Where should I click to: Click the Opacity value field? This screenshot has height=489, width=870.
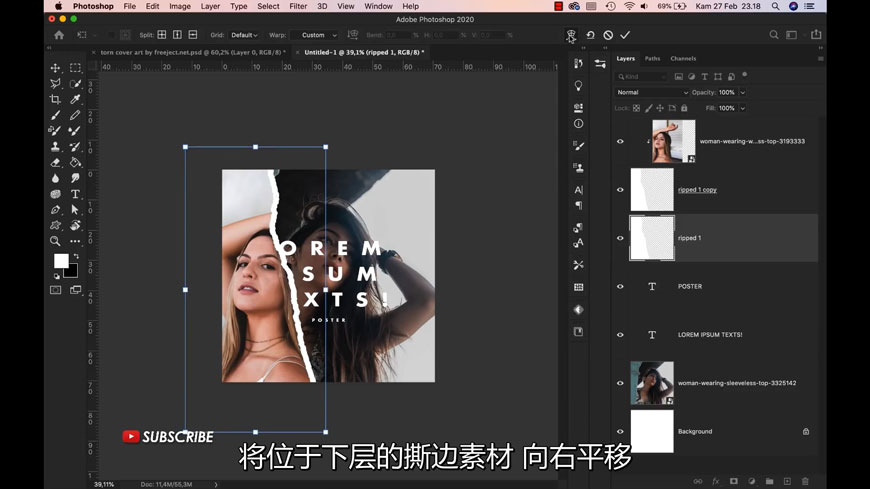click(727, 93)
